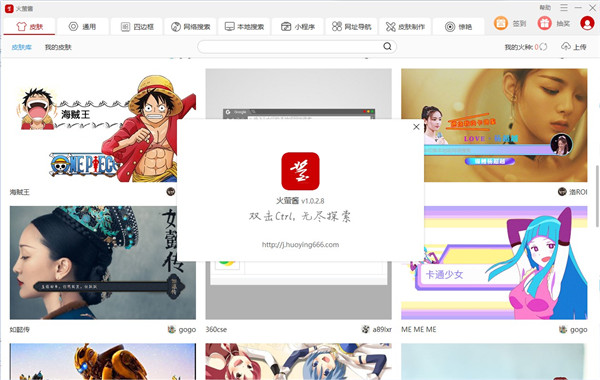
Task: Click a89bxr author avatar under 360cse
Action: click(365, 329)
